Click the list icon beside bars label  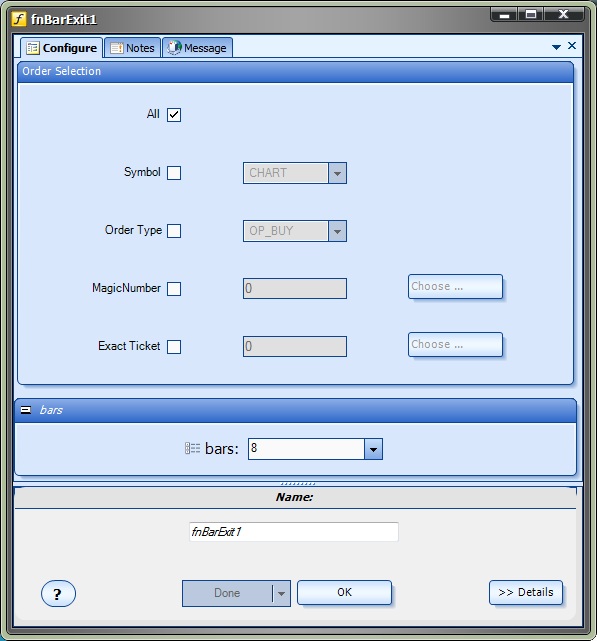pos(192,448)
